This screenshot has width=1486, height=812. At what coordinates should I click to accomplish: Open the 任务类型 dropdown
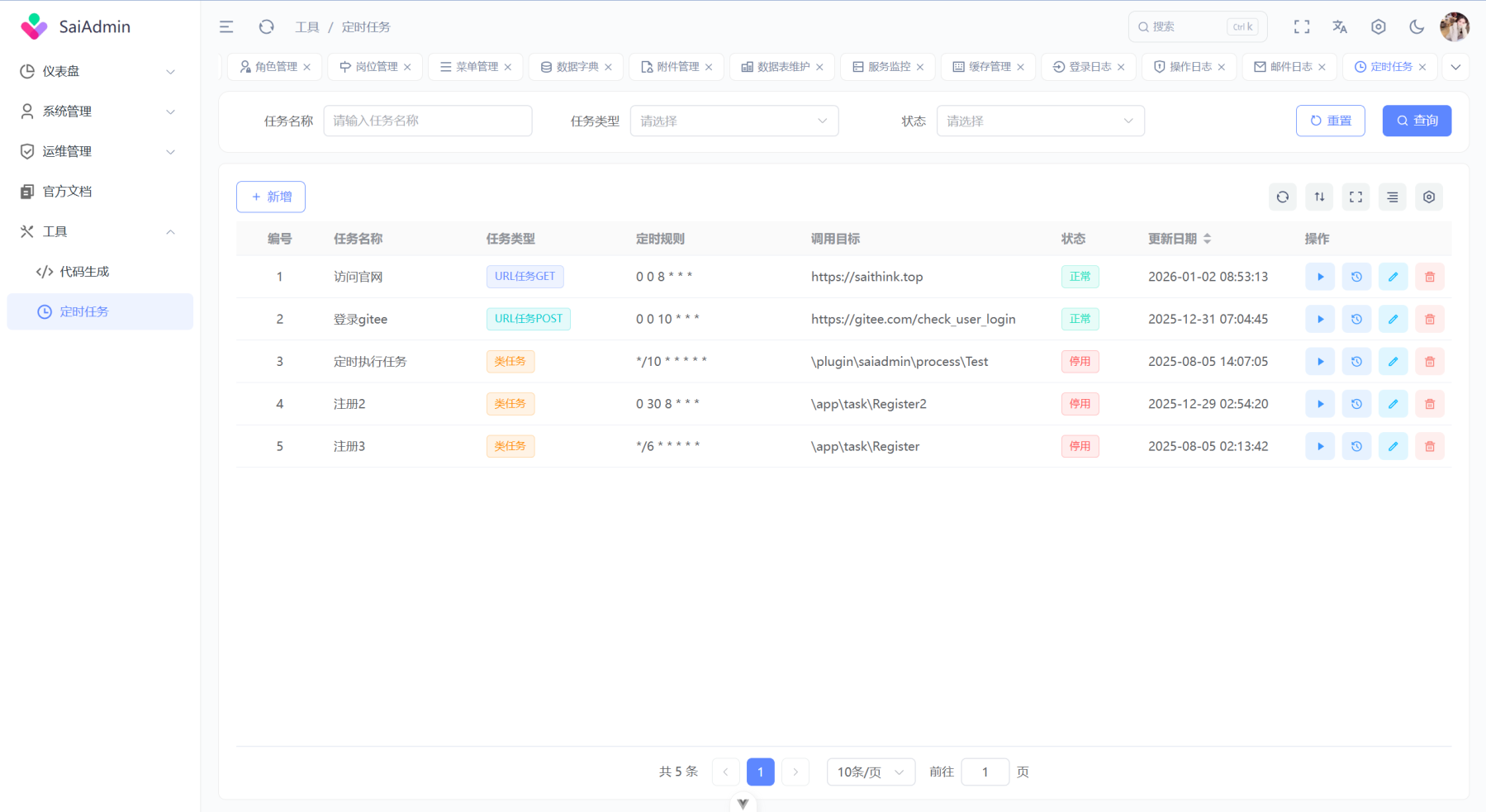tap(734, 121)
